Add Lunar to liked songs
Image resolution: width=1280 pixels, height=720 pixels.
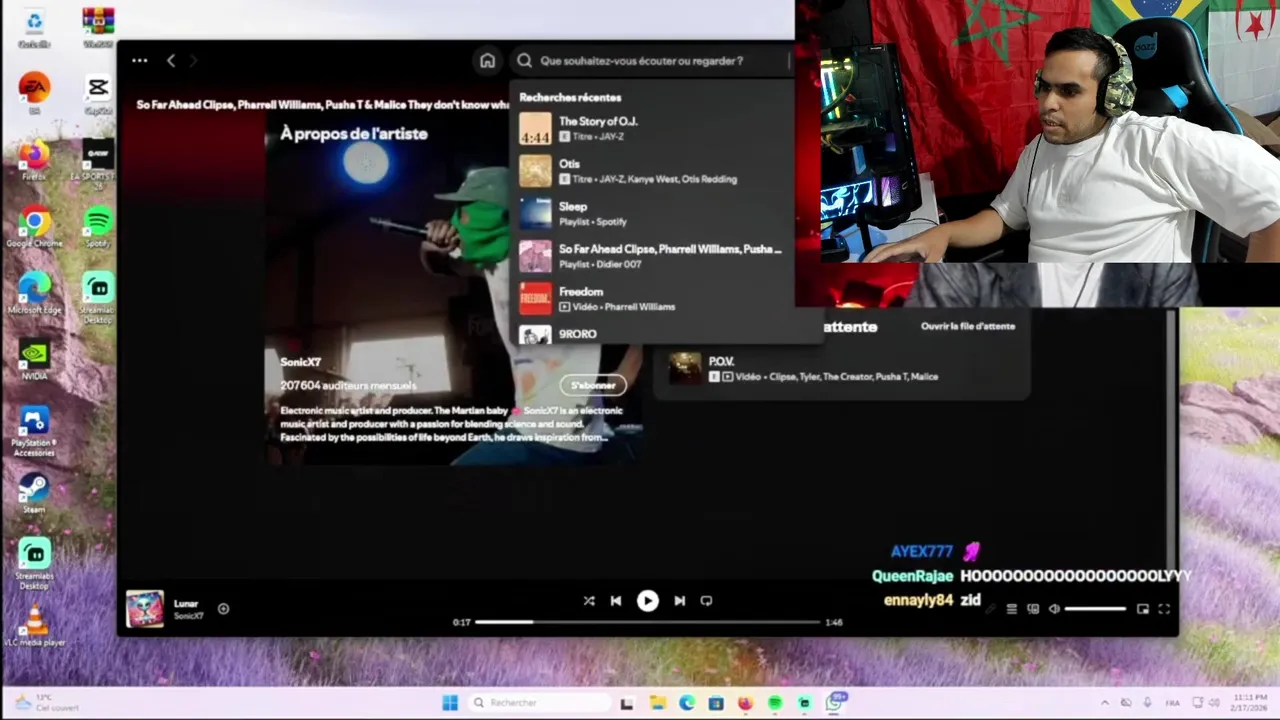click(223, 608)
